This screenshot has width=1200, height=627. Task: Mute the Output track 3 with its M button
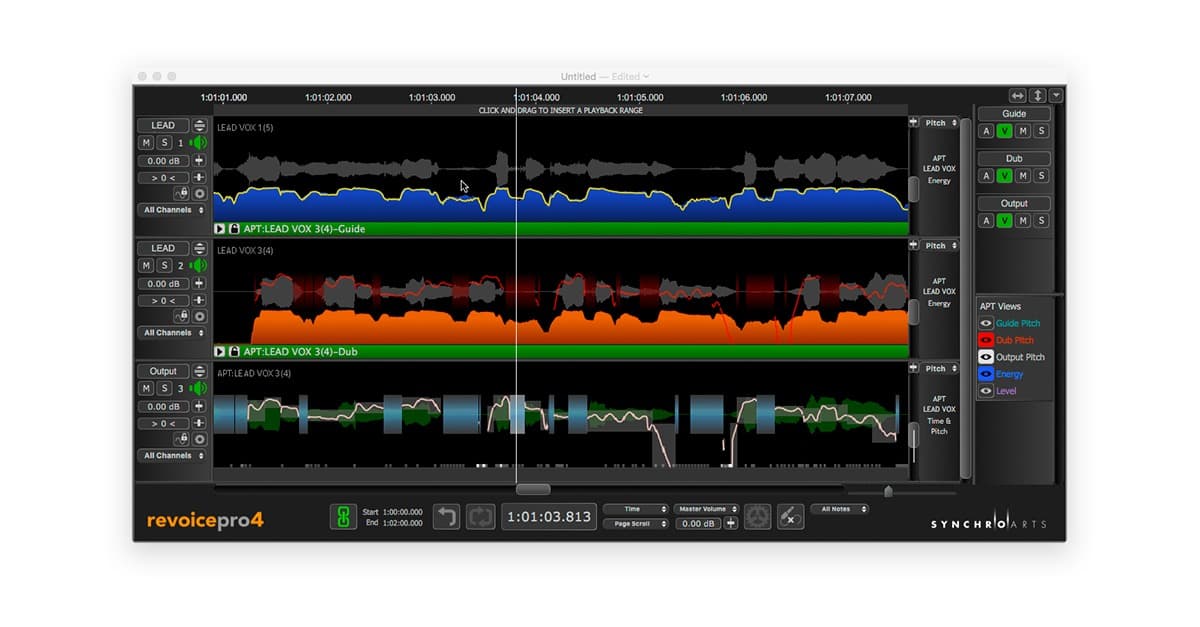pos(146,388)
